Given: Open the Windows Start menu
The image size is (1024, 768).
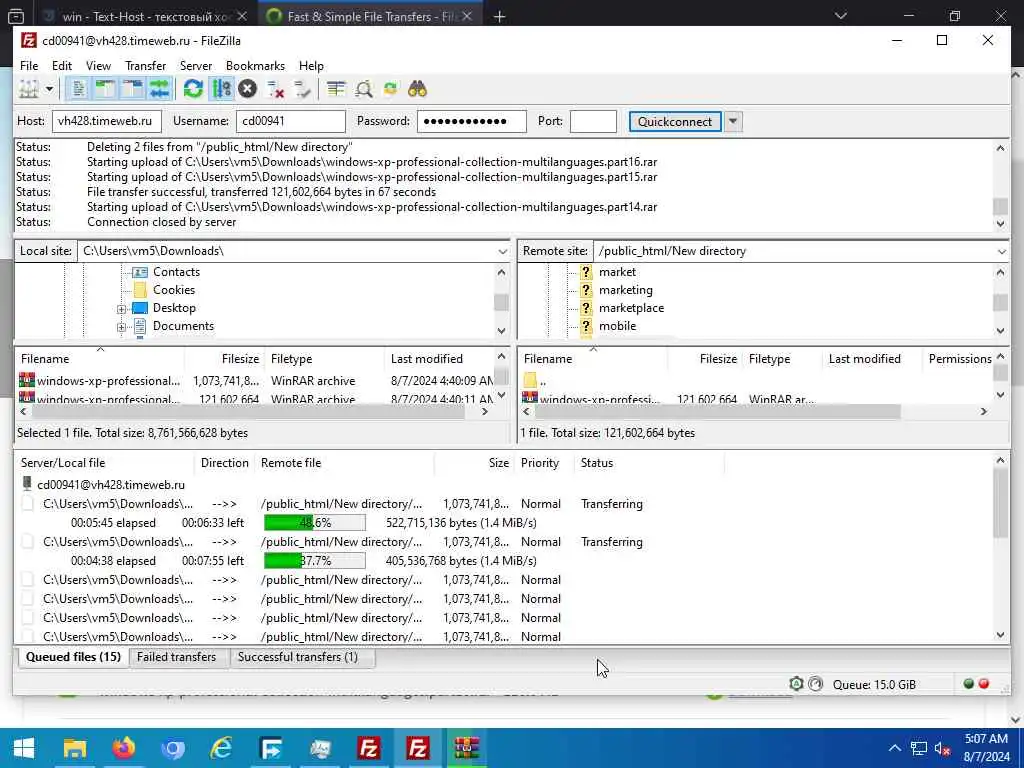Looking at the screenshot, I should click(24, 748).
